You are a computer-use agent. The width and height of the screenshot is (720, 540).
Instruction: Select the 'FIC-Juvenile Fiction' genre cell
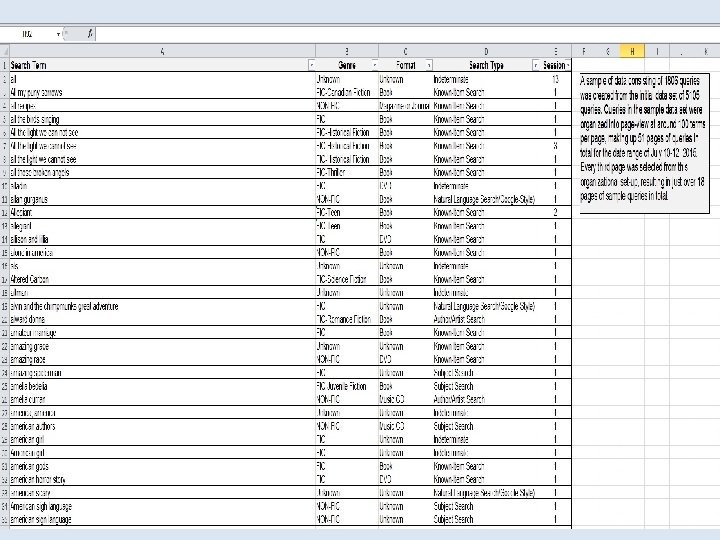pos(347,386)
